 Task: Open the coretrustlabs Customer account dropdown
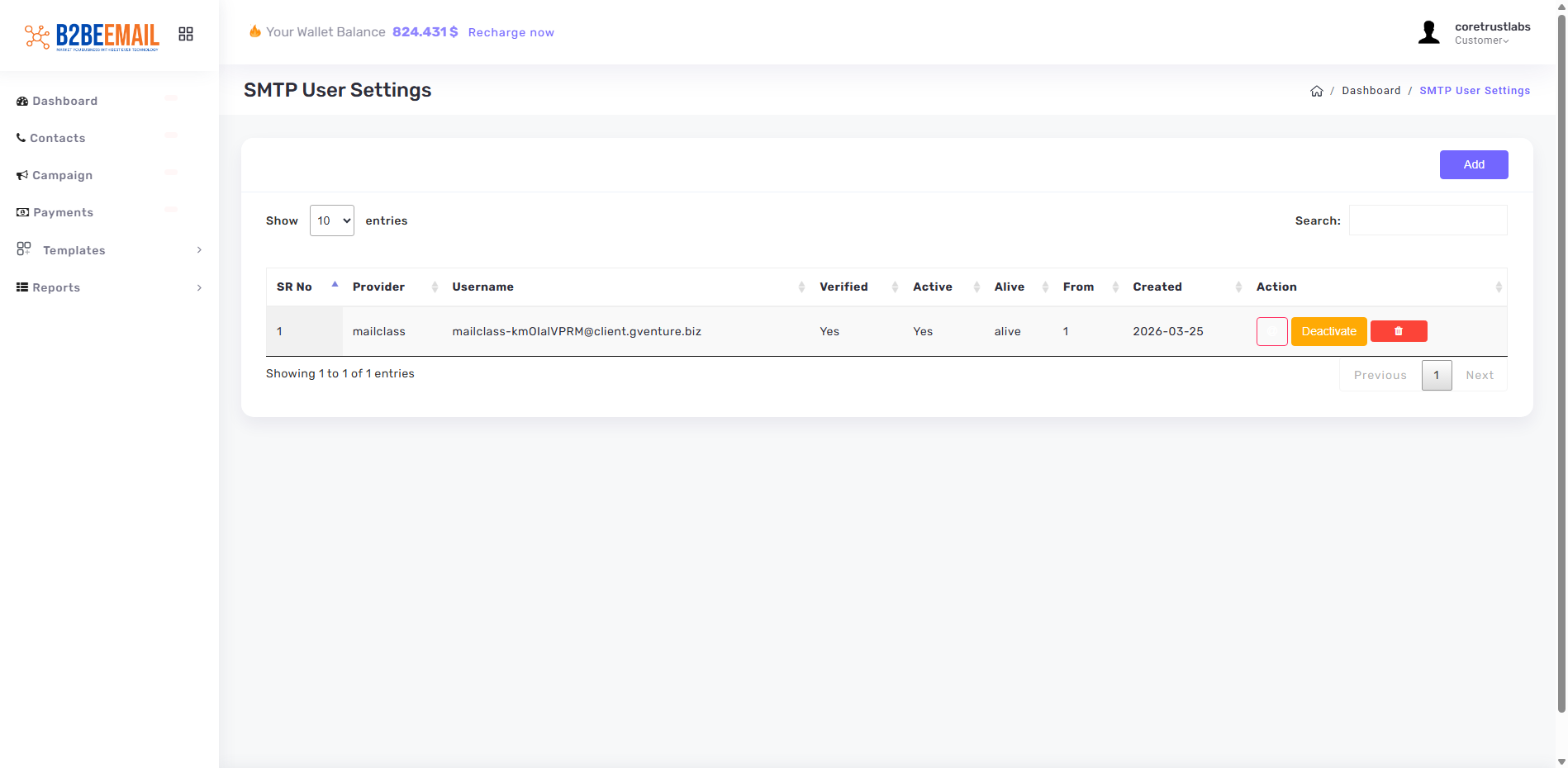[1491, 33]
